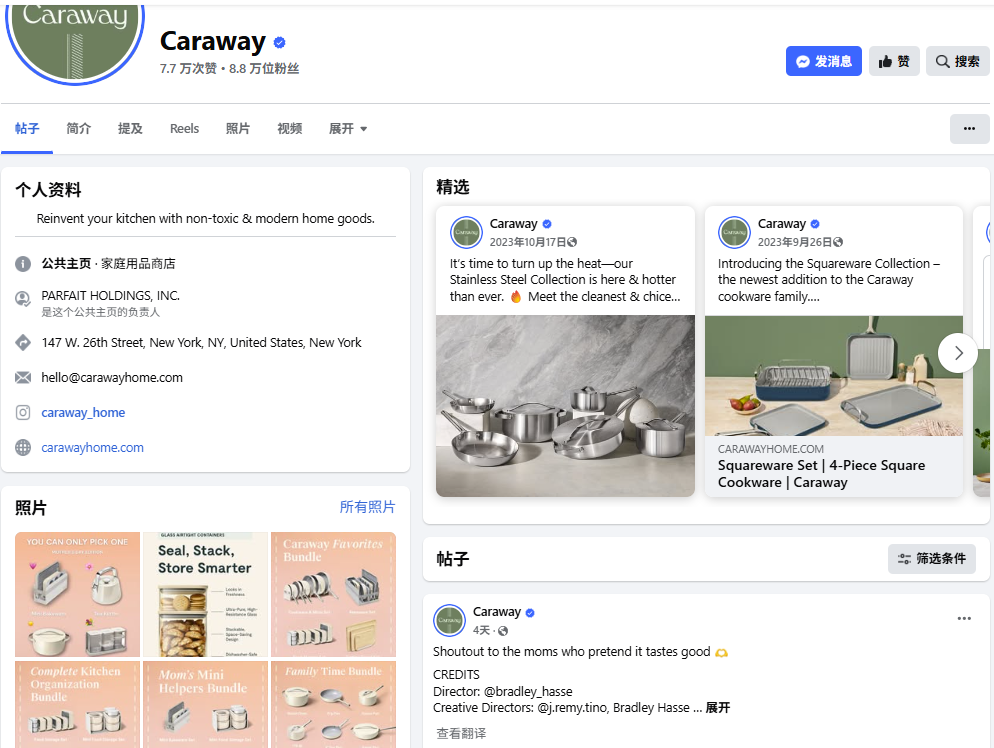Click public globe icon on 4天 post
Viewport: 994px width, 748px height.
click(x=503, y=631)
